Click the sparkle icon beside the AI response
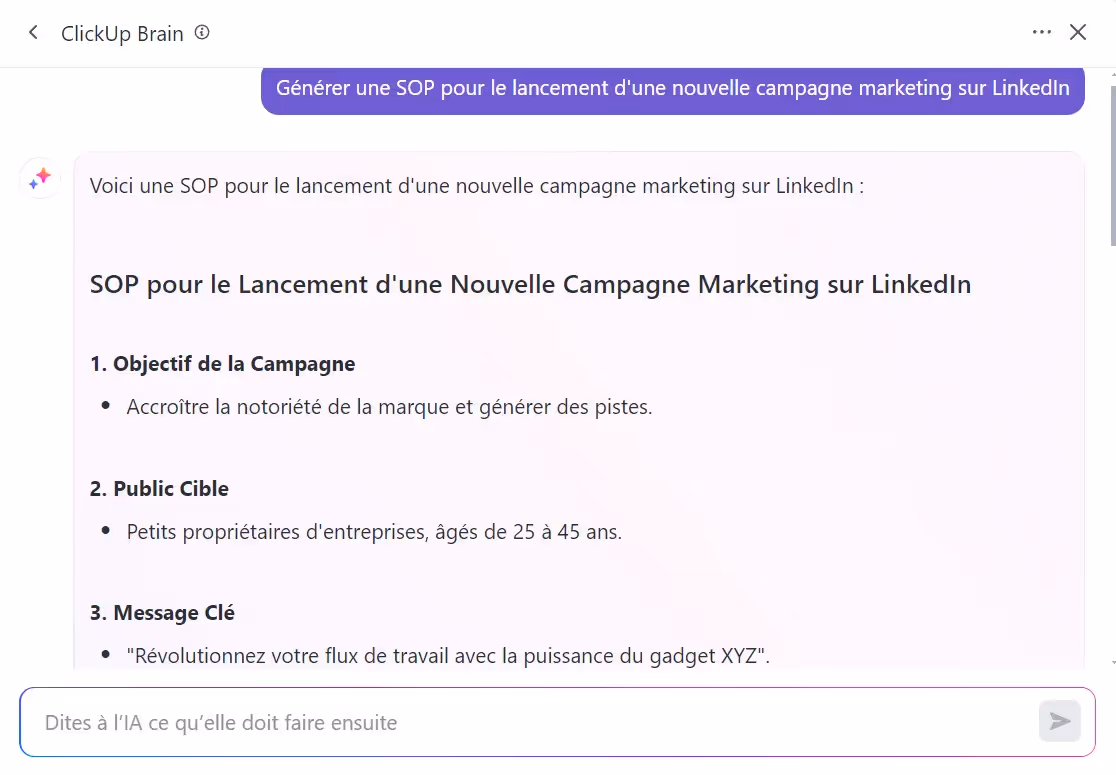 (39, 177)
